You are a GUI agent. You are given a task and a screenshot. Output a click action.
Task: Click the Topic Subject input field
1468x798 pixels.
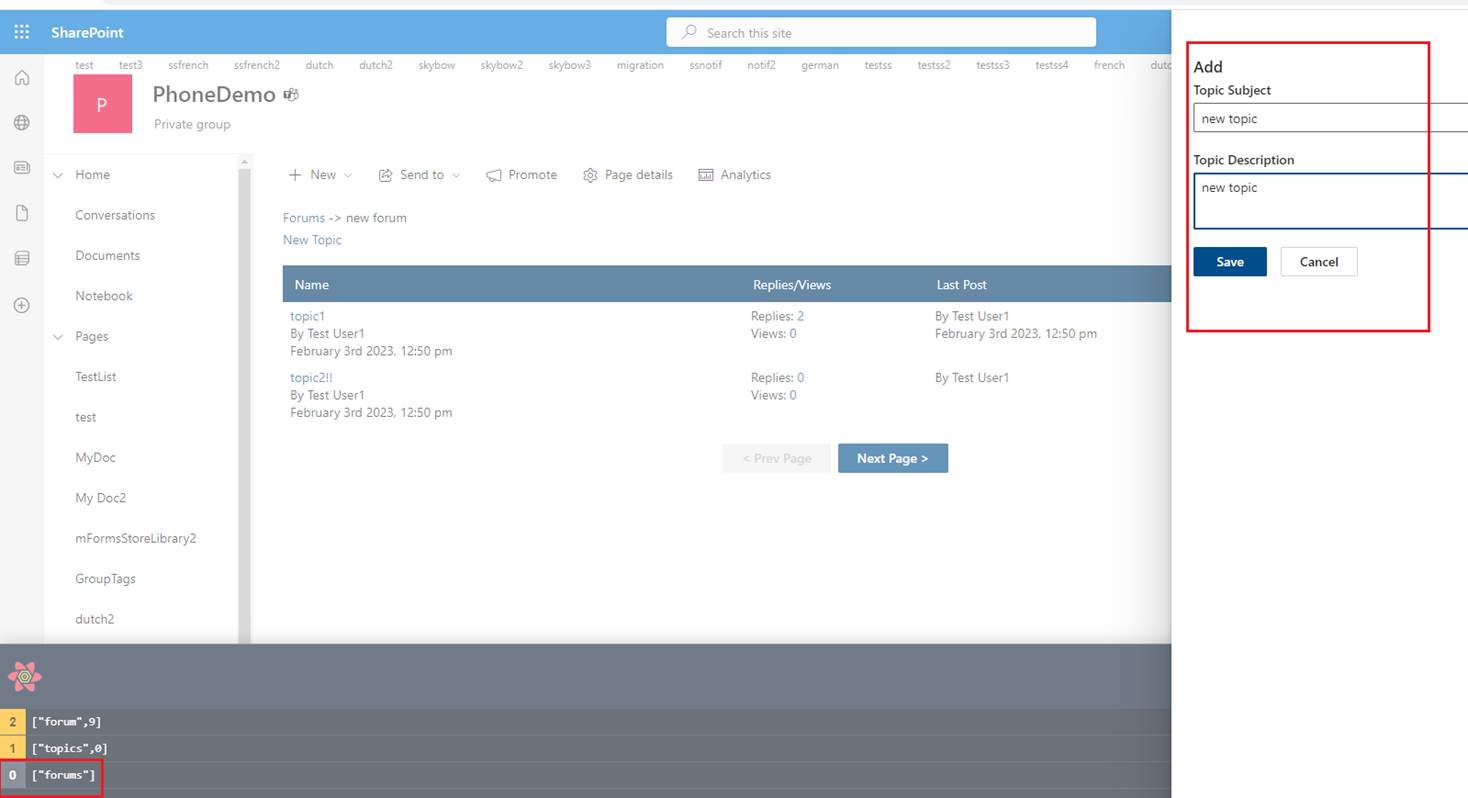pos(1328,118)
